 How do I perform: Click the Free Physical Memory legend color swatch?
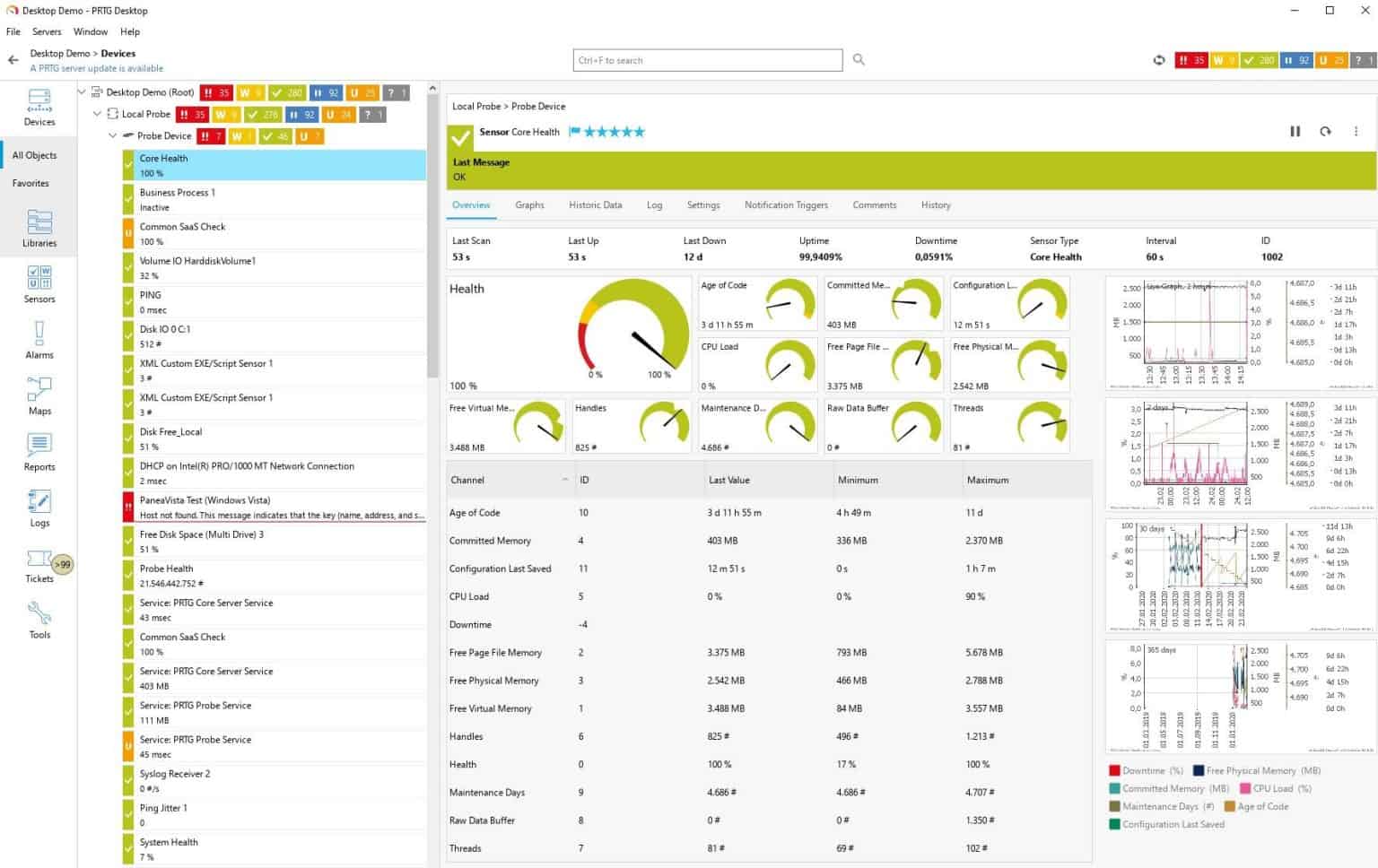(1199, 770)
